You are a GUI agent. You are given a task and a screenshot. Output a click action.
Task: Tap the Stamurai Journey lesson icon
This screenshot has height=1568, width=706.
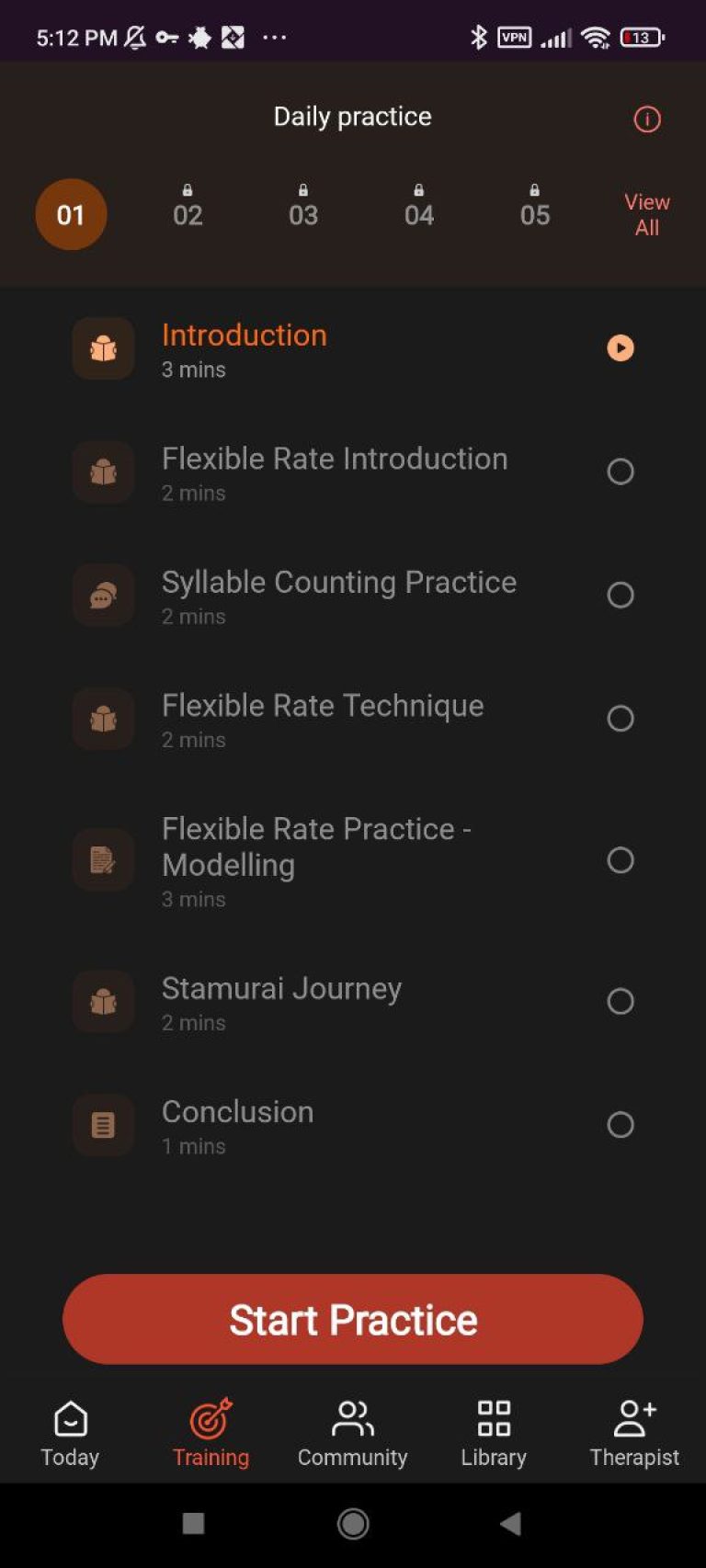click(x=103, y=1001)
